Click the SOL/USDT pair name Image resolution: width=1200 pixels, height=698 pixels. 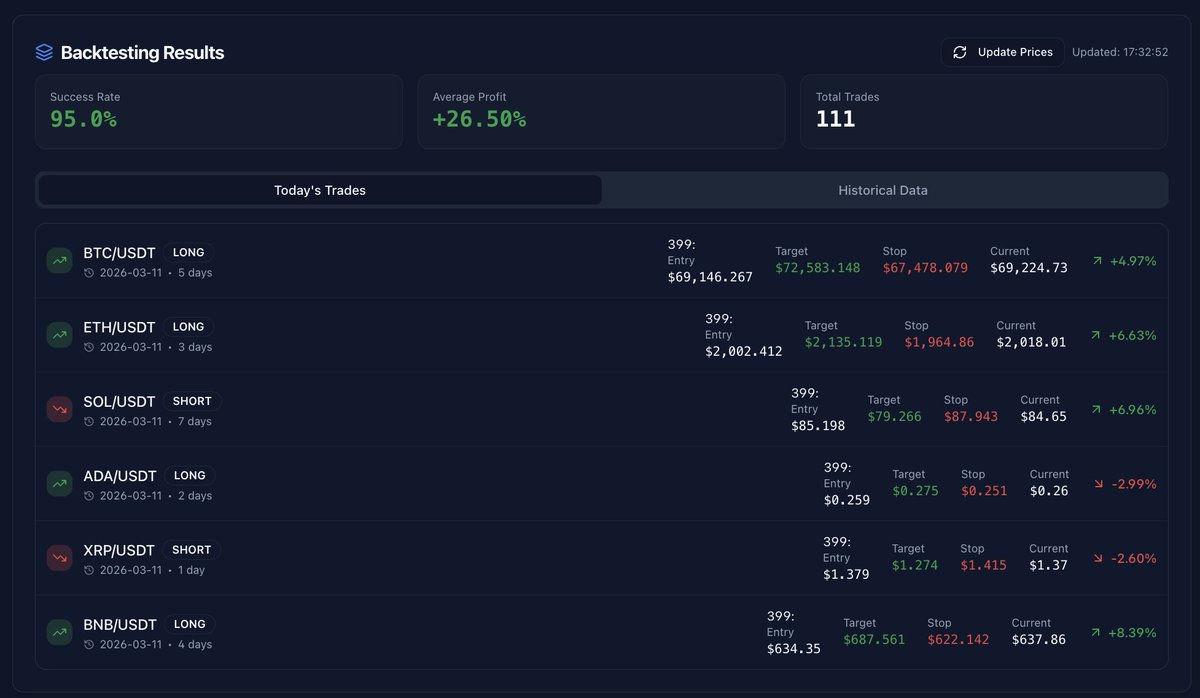(119, 401)
